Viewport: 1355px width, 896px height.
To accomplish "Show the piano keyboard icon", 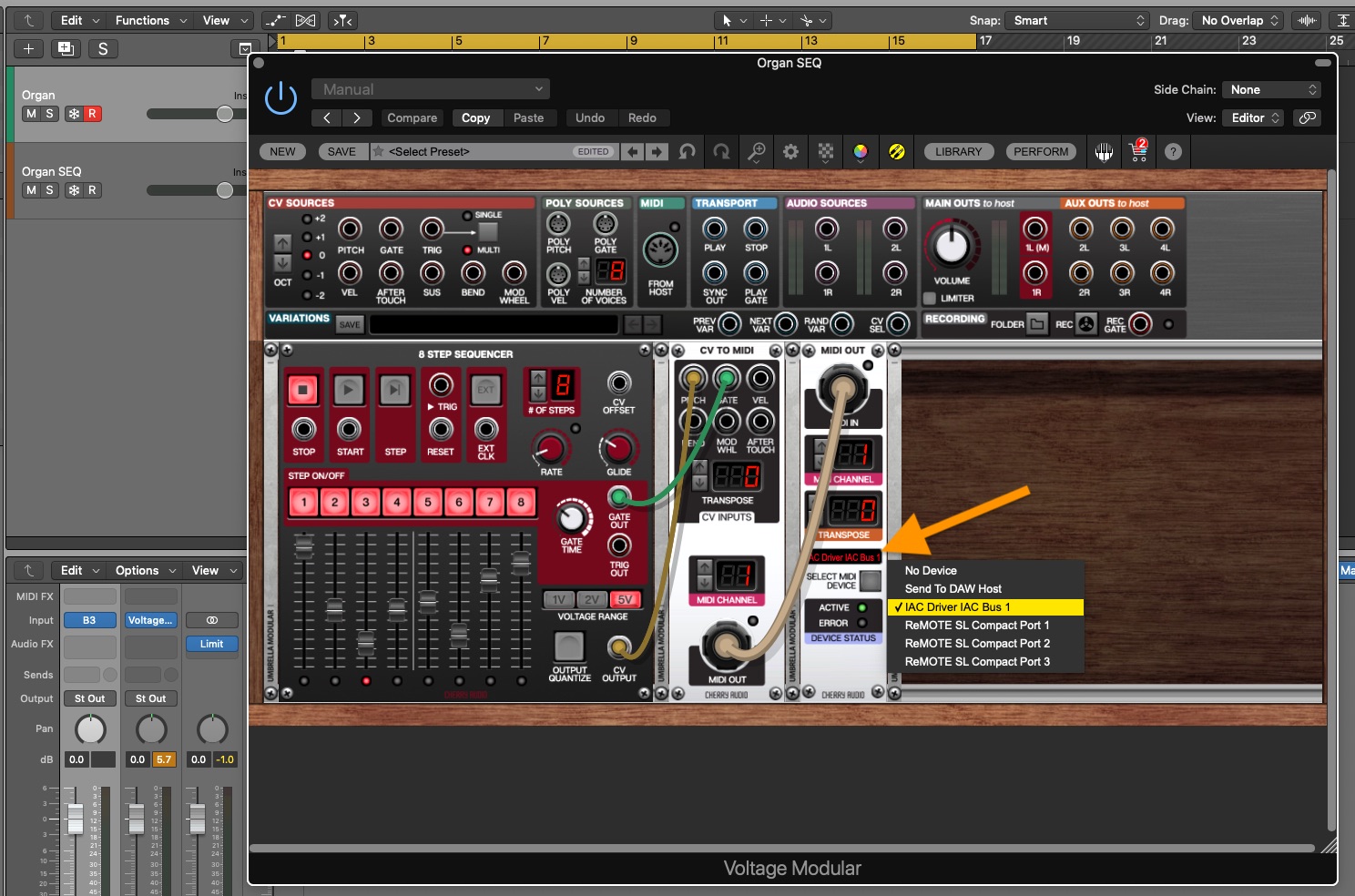I will coord(1104,152).
